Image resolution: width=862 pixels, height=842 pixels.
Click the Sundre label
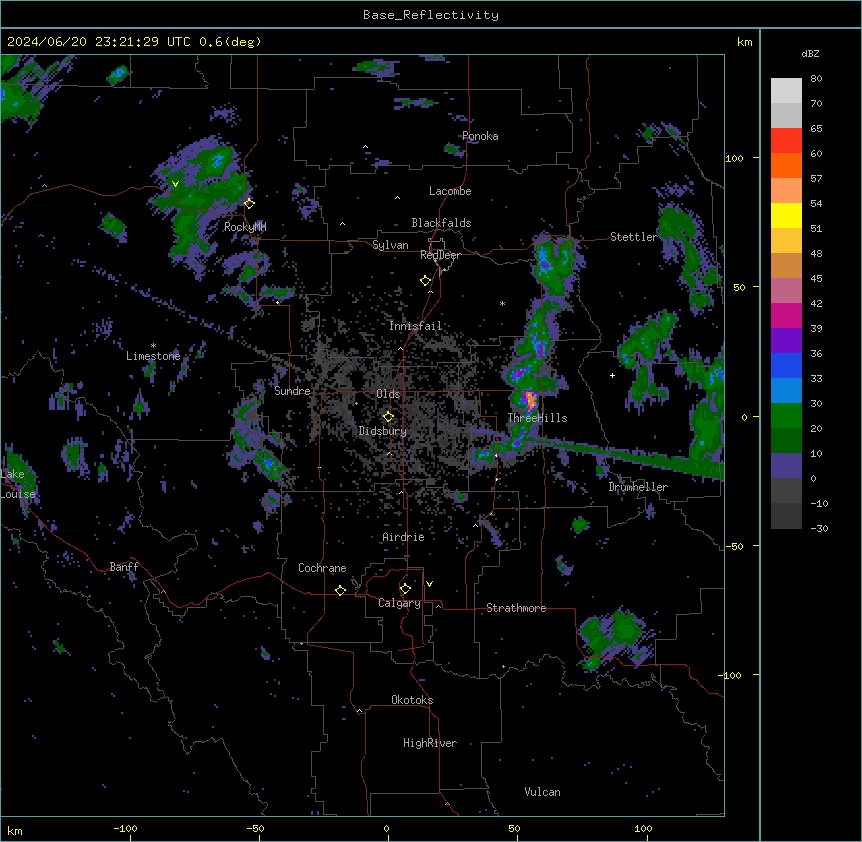(x=292, y=391)
